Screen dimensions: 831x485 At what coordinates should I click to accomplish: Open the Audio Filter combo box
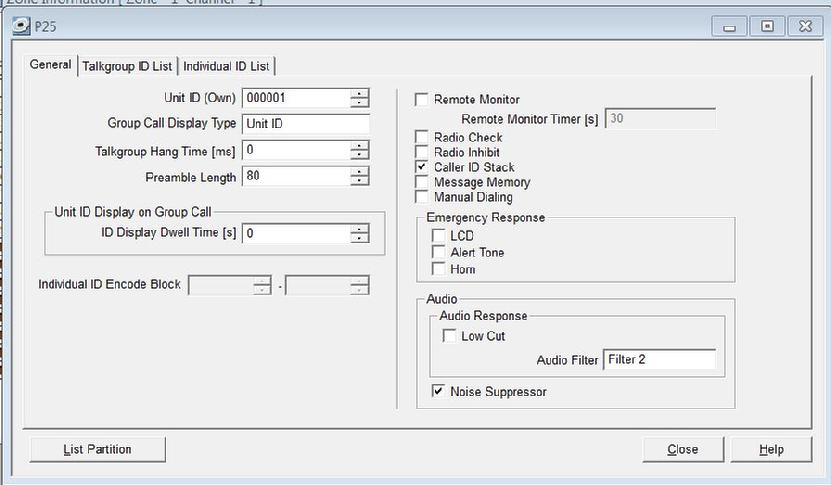click(x=660, y=359)
